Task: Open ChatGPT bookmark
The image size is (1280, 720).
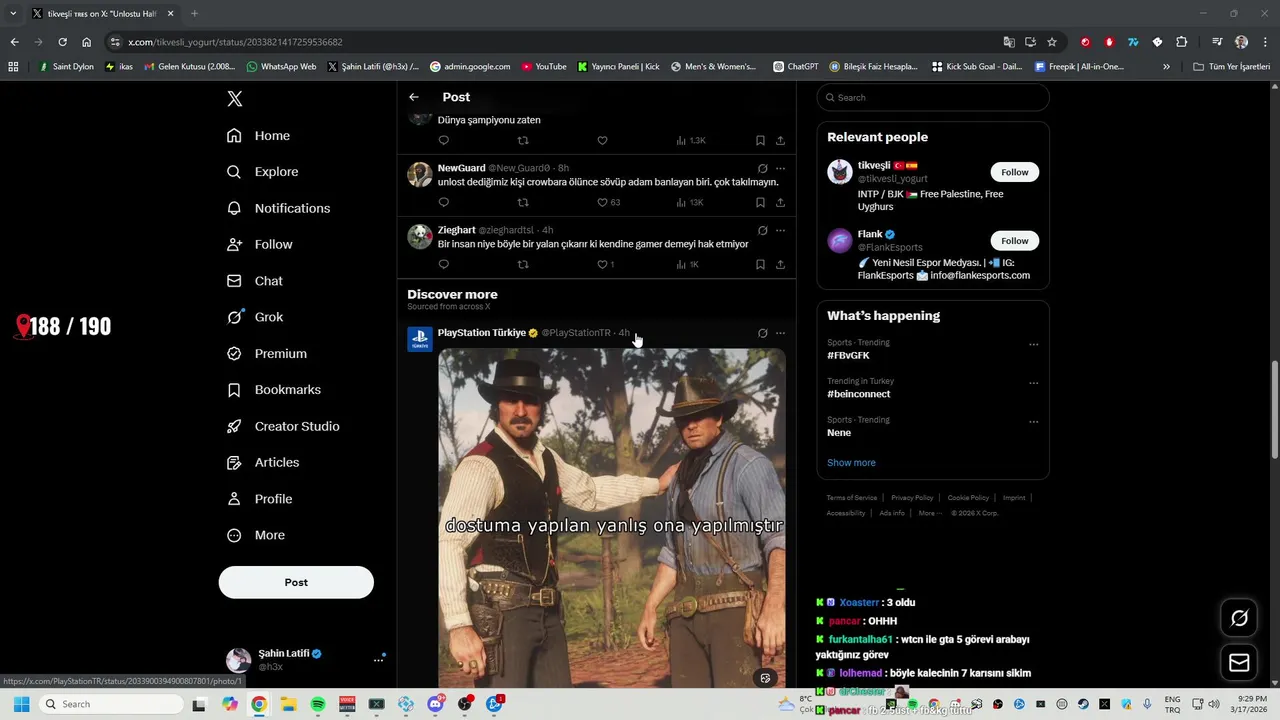Action: pos(795,67)
